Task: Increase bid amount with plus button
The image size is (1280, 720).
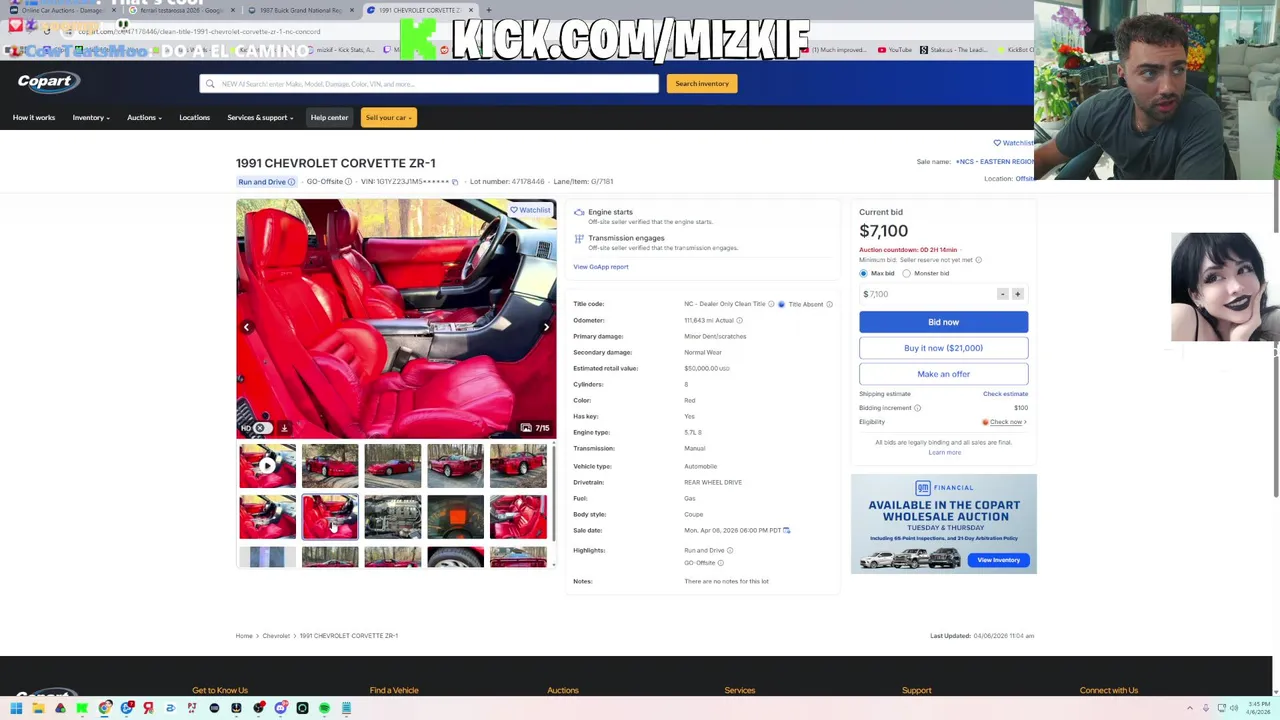Action: [1018, 294]
